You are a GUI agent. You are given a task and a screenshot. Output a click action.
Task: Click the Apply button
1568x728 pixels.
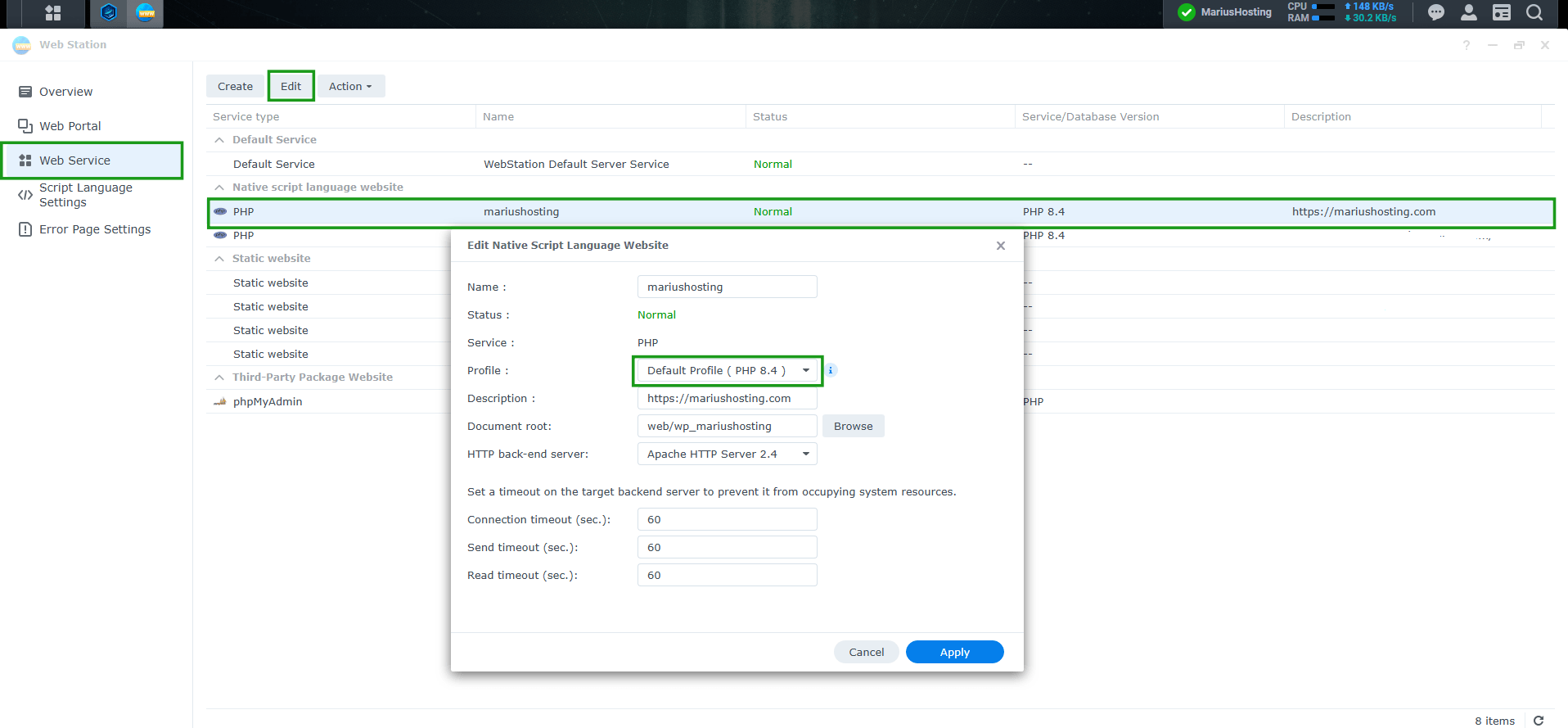[954, 652]
